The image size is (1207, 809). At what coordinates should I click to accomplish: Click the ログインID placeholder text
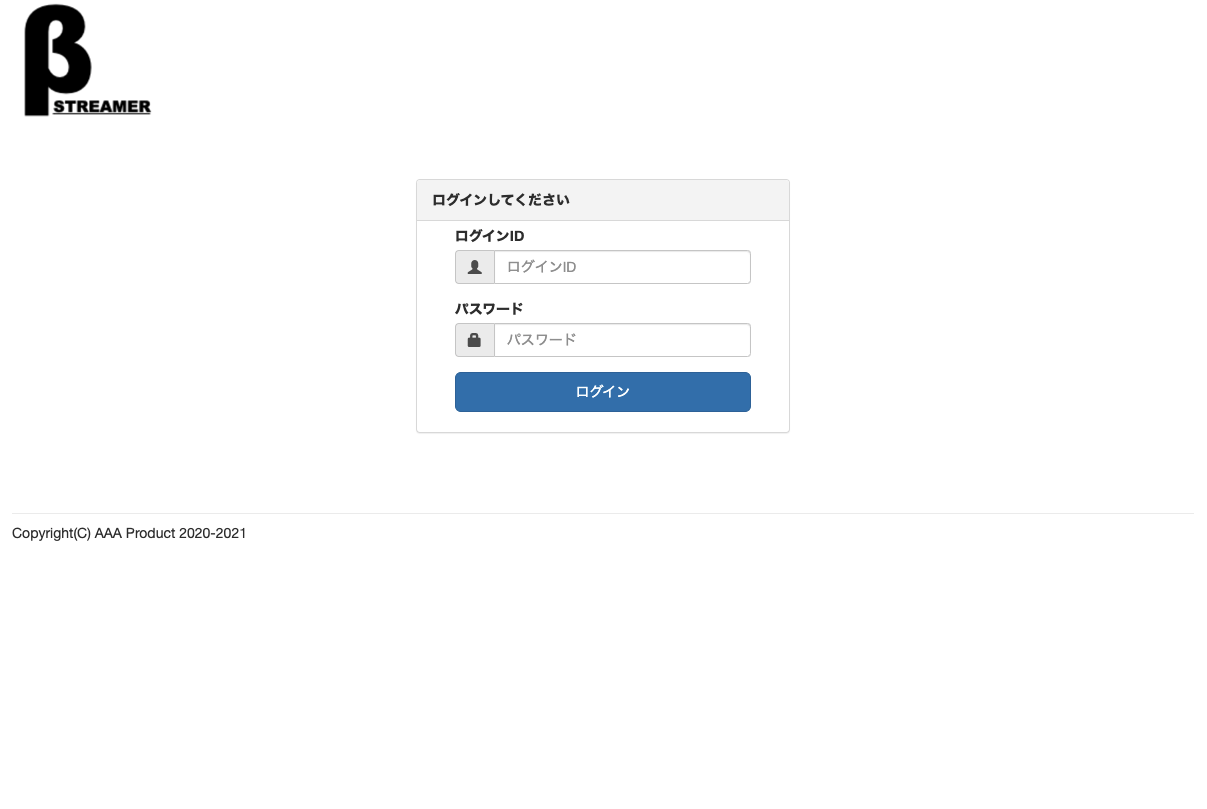542,267
